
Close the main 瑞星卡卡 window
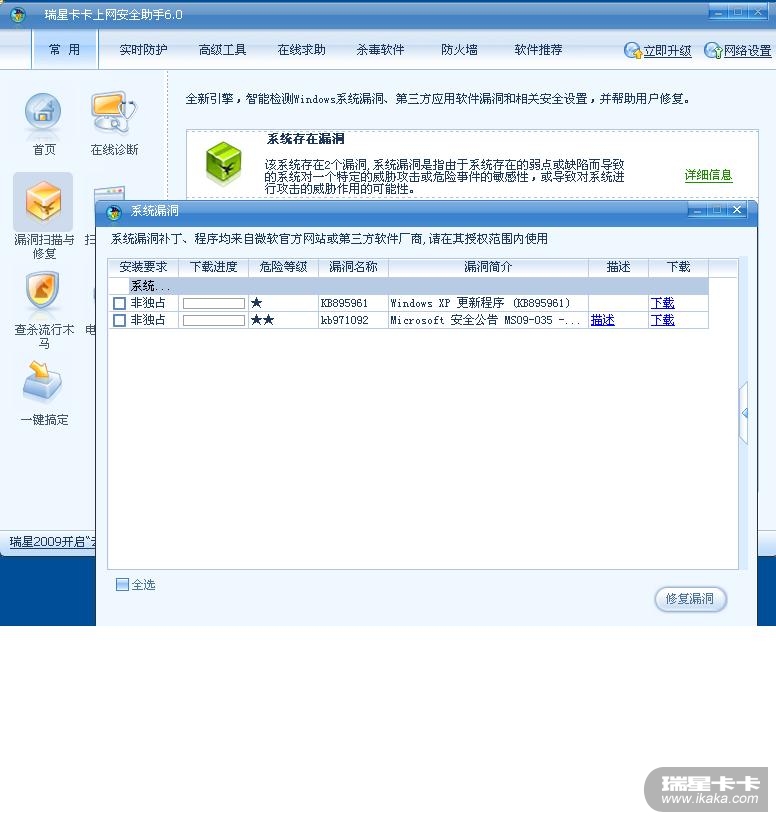[x=758, y=12]
